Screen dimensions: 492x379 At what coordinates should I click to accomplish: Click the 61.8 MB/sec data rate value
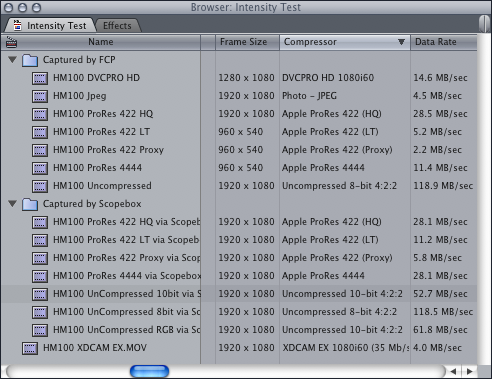[440, 330]
